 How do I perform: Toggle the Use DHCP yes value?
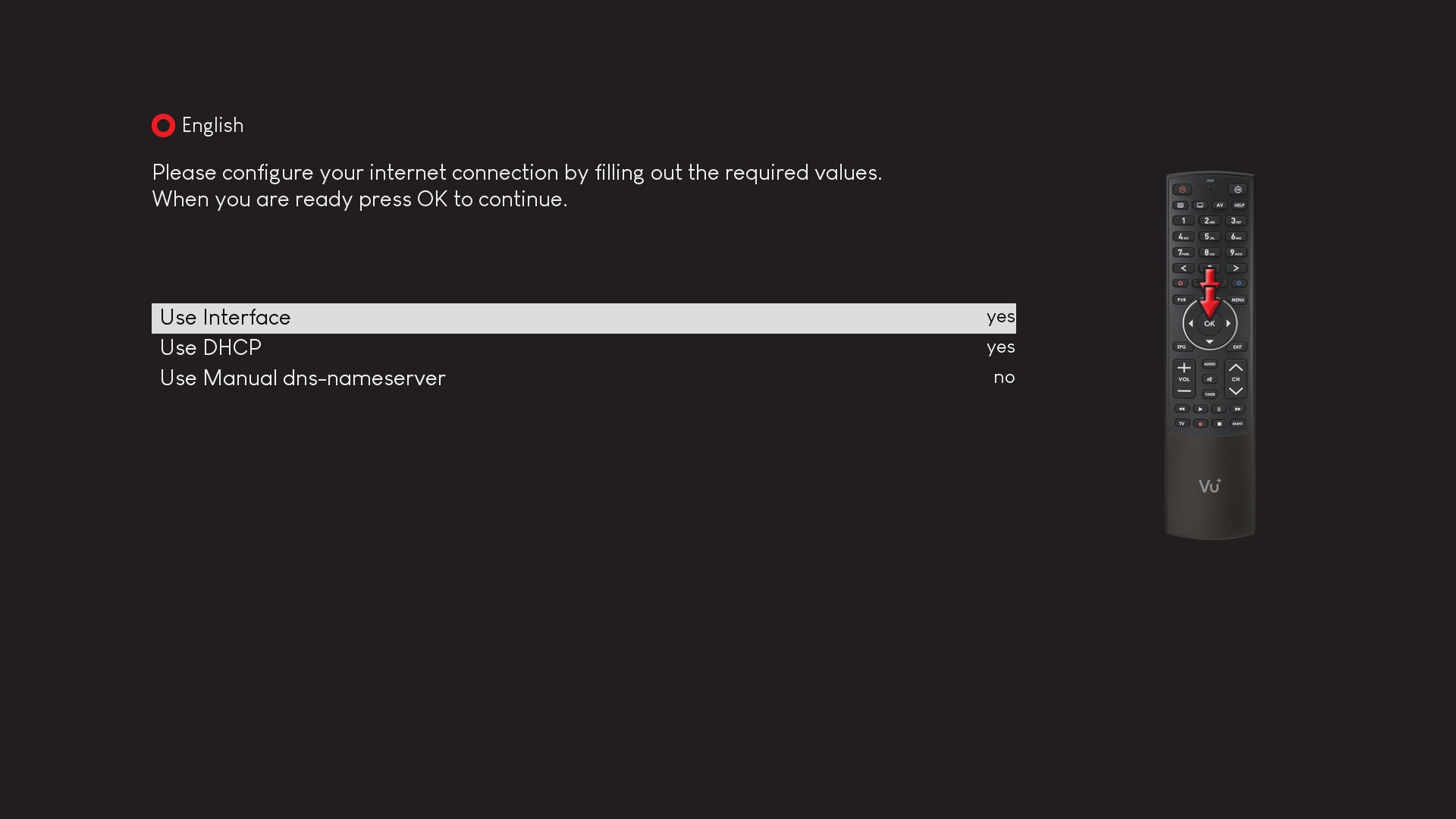(x=1000, y=348)
